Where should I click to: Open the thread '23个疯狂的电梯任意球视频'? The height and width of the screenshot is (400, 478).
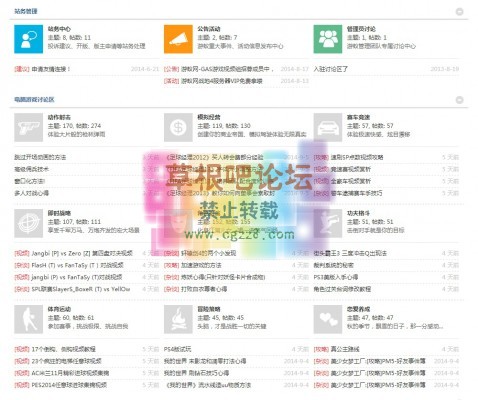tap(66, 361)
